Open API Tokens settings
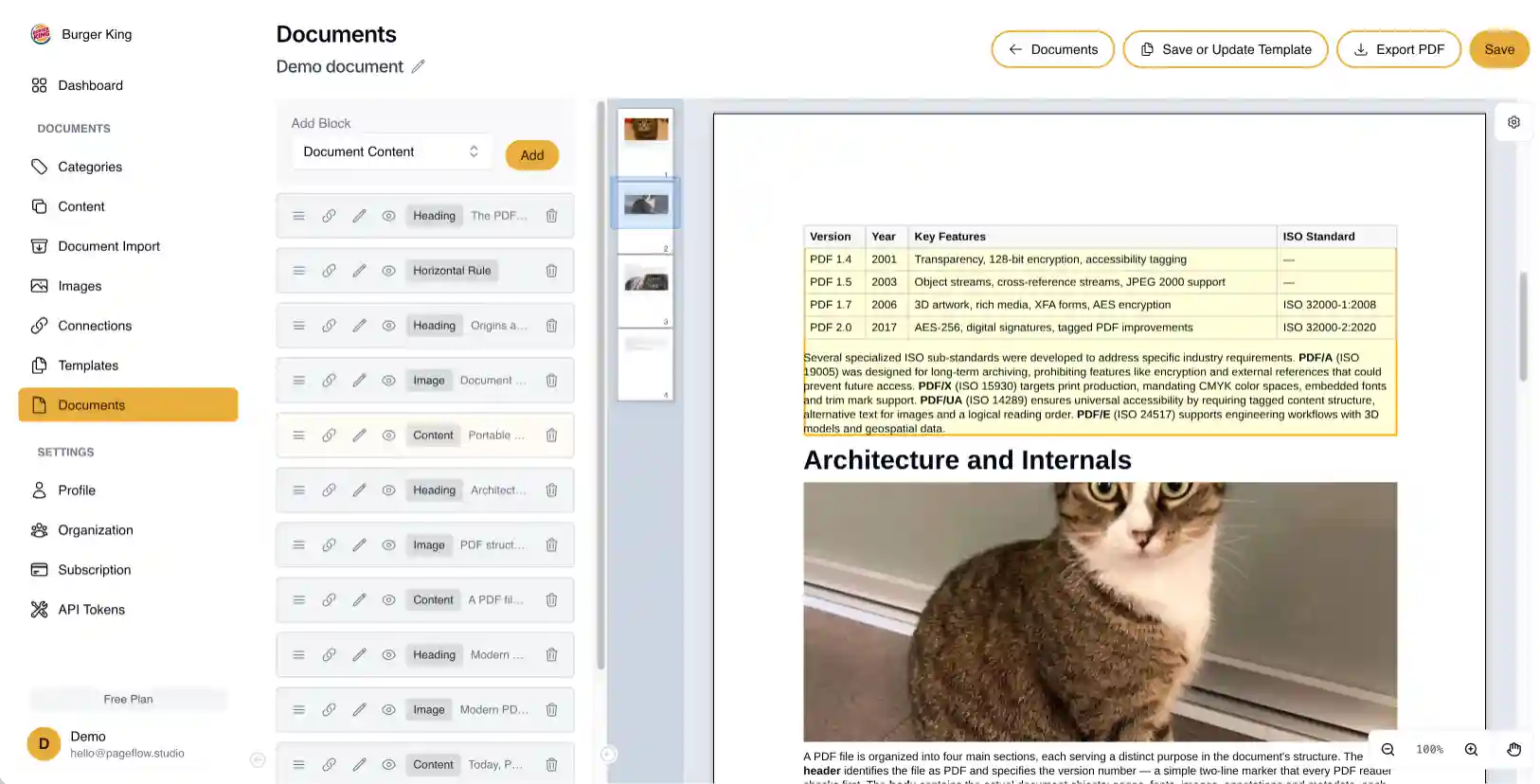The image size is (1540, 784). point(128,610)
